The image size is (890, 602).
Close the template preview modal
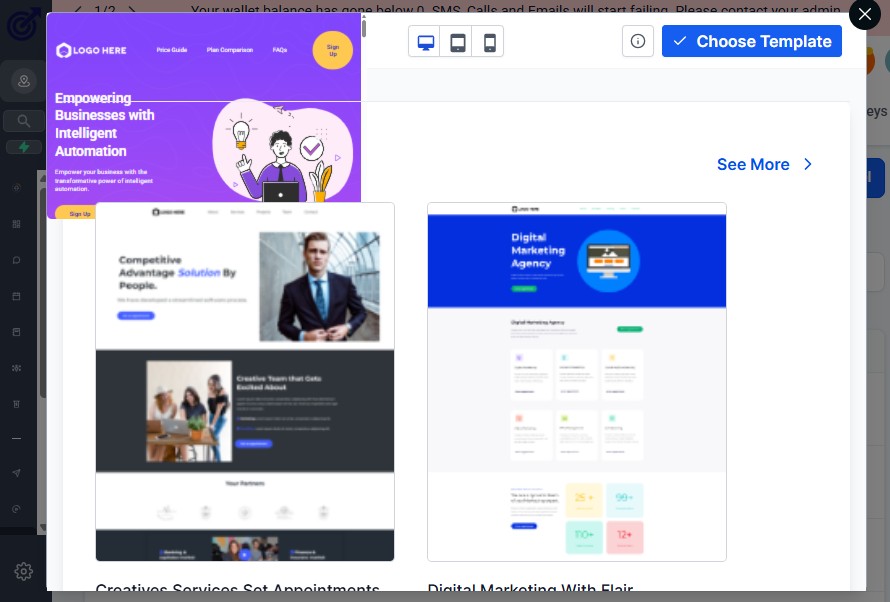pos(864,14)
